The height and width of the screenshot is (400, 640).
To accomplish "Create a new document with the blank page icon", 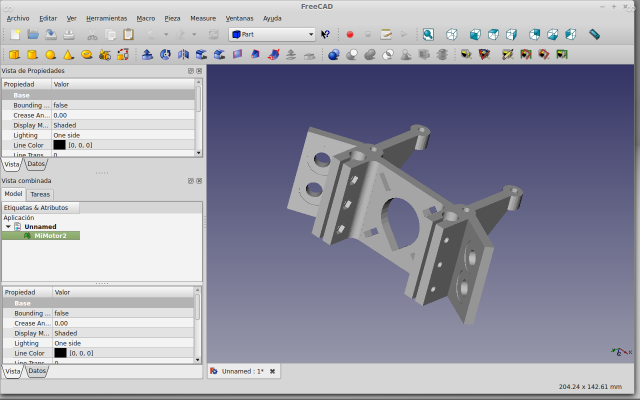I will pos(15,35).
